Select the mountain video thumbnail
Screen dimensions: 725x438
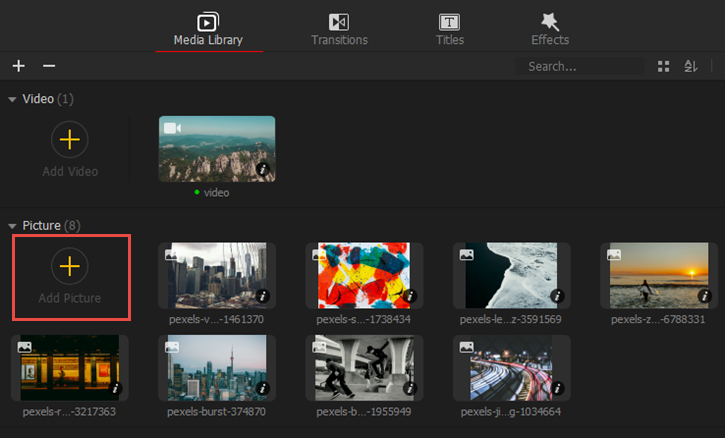(x=217, y=149)
